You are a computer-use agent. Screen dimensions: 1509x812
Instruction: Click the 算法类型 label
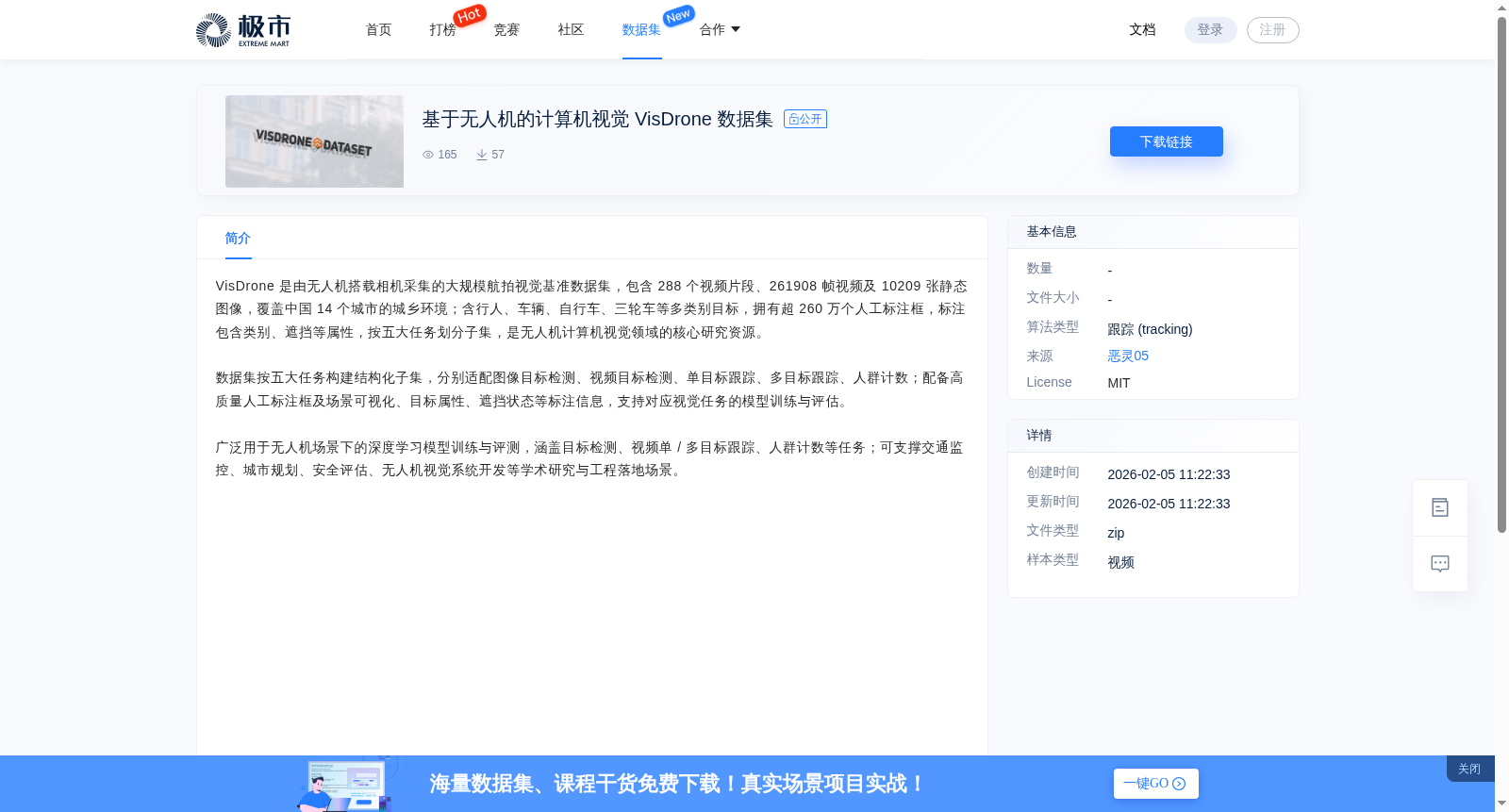[1053, 327]
